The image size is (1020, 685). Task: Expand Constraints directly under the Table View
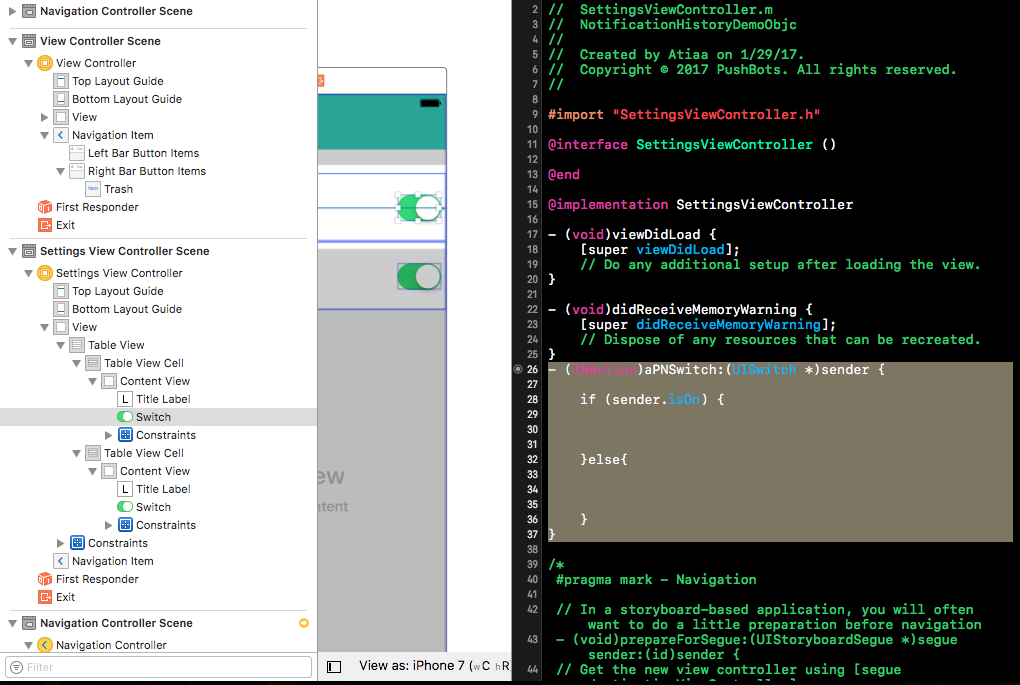coord(60,543)
